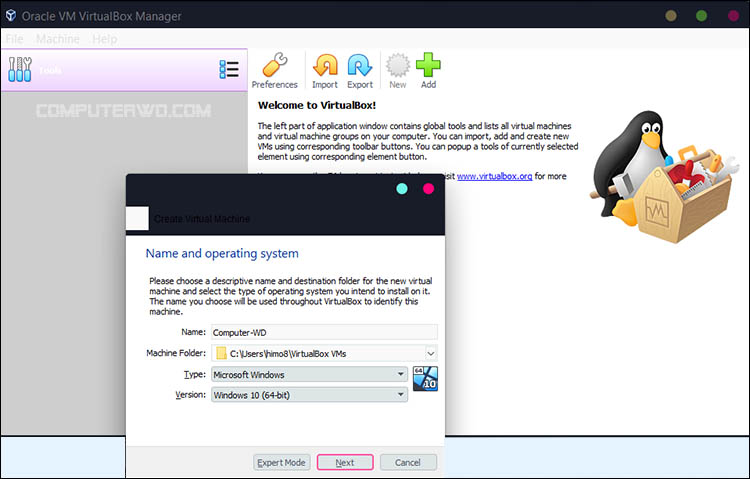Click the machine folder icon in the Machine Folder field

pos(221,353)
